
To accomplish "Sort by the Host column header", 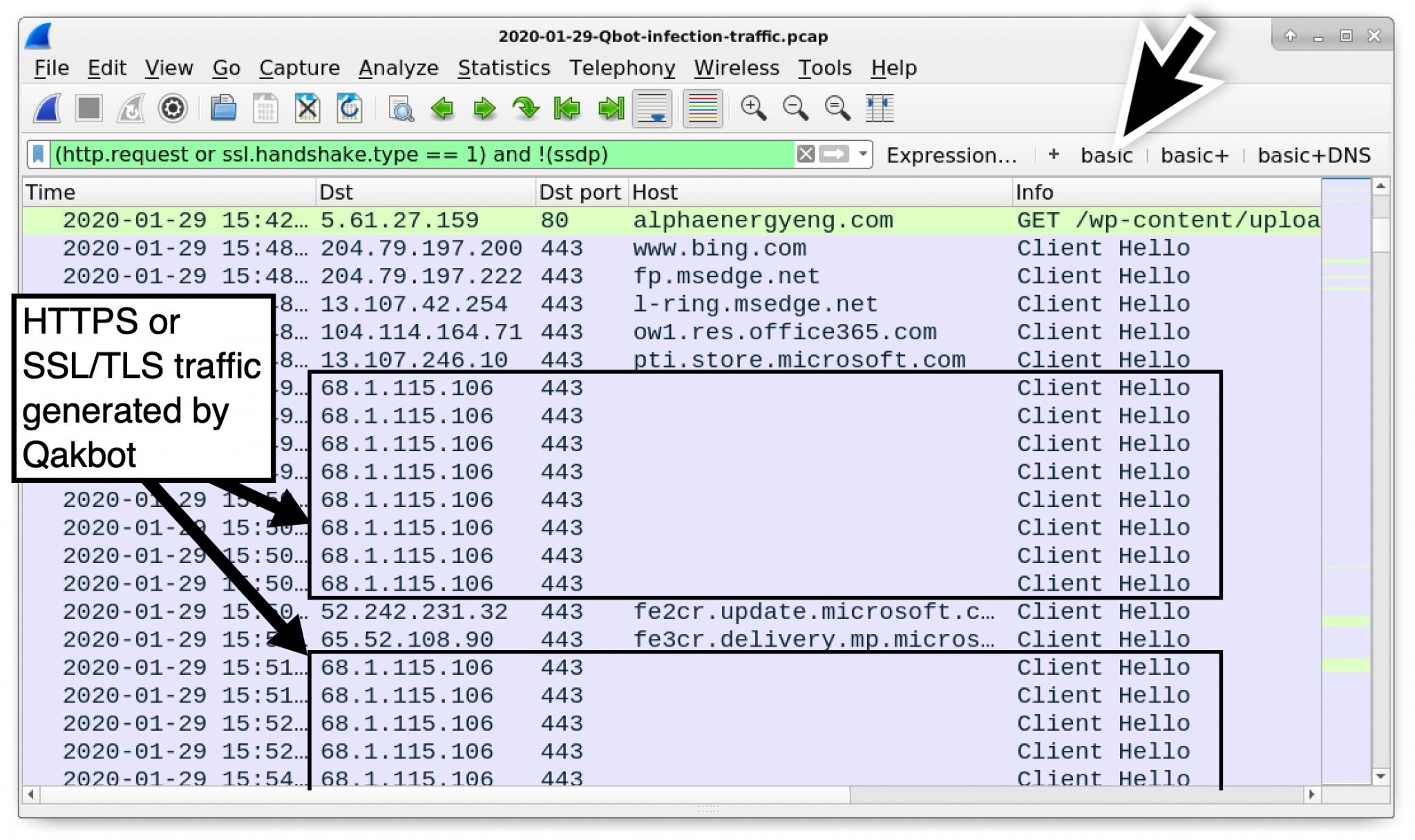I will point(820,192).
